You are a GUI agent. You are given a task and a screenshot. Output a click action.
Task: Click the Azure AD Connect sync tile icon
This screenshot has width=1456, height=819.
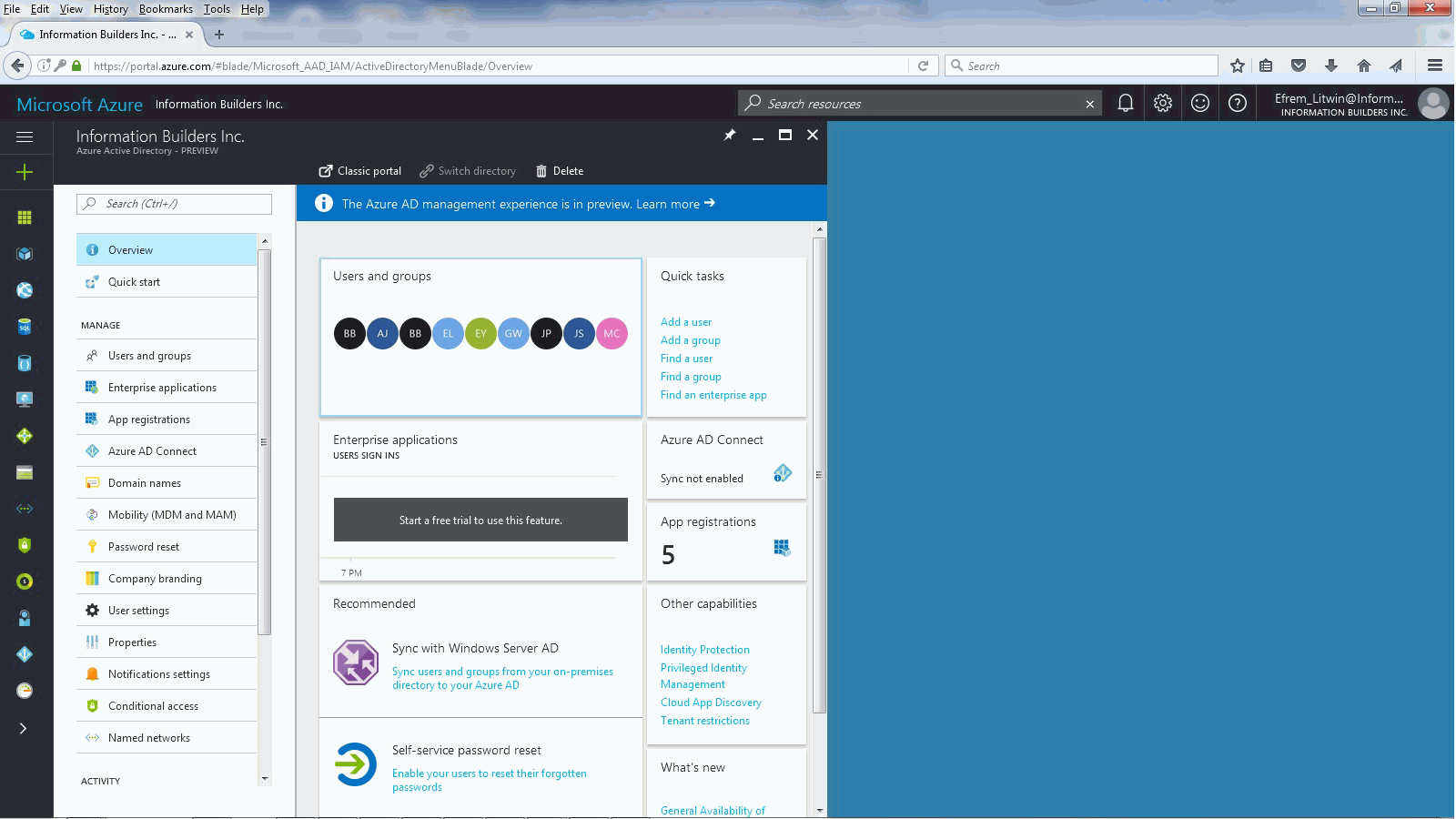[x=783, y=473]
